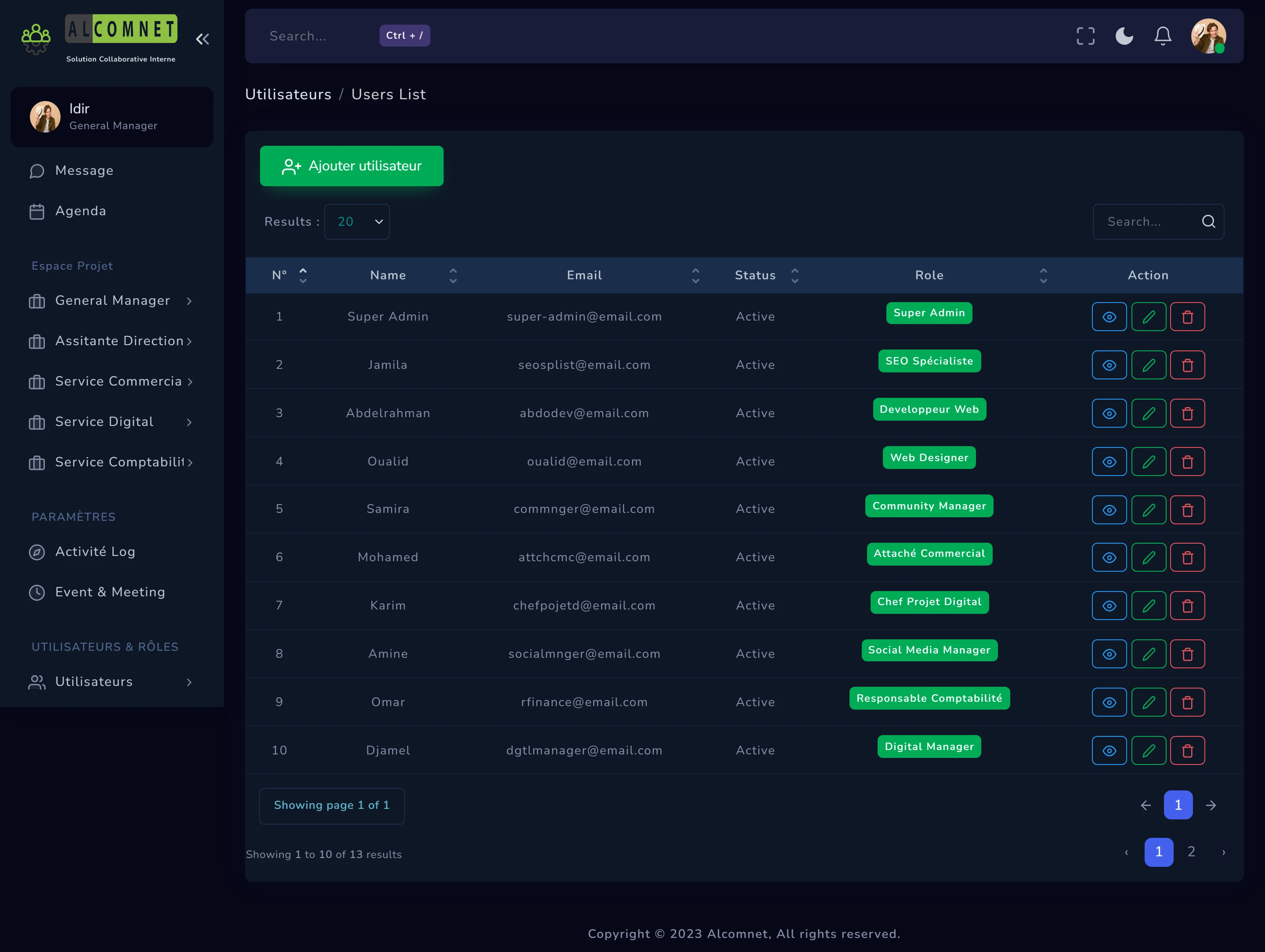Screen dimensions: 1265x952
Task: Delete user Jamila with trash icon
Action: click(x=1187, y=365)
